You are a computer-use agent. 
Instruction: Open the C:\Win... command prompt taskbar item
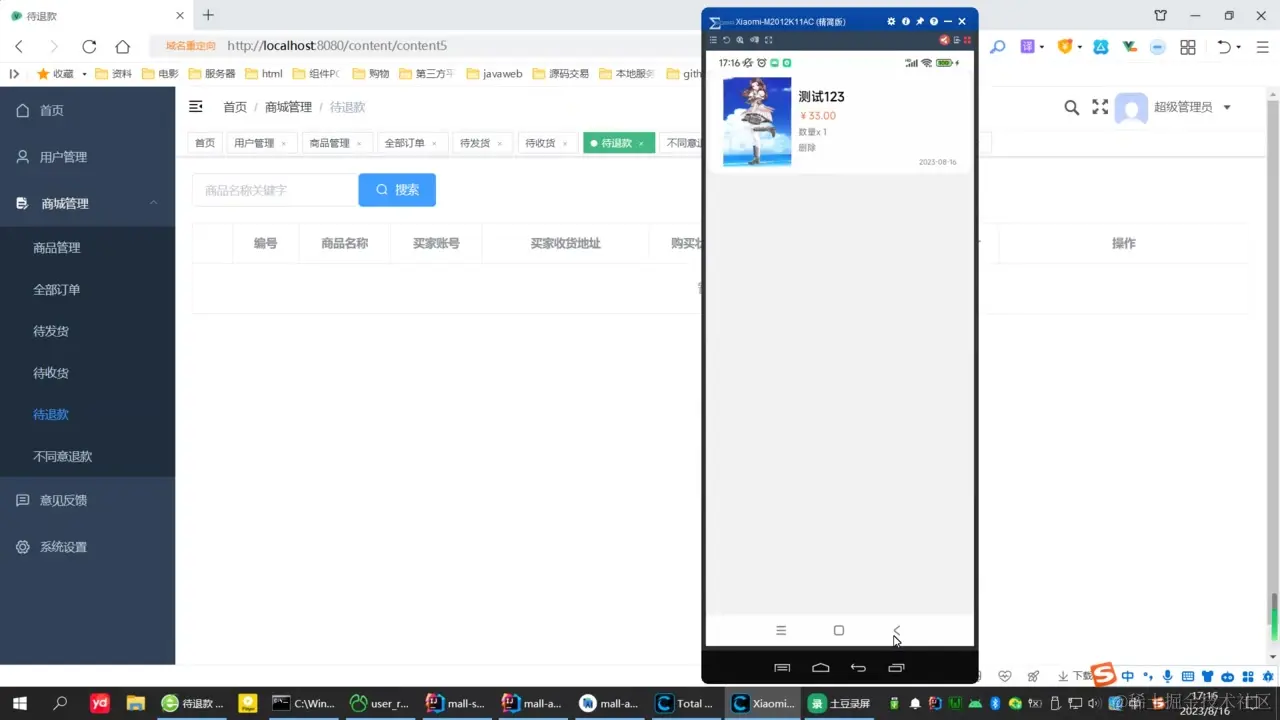pos(305,703)
